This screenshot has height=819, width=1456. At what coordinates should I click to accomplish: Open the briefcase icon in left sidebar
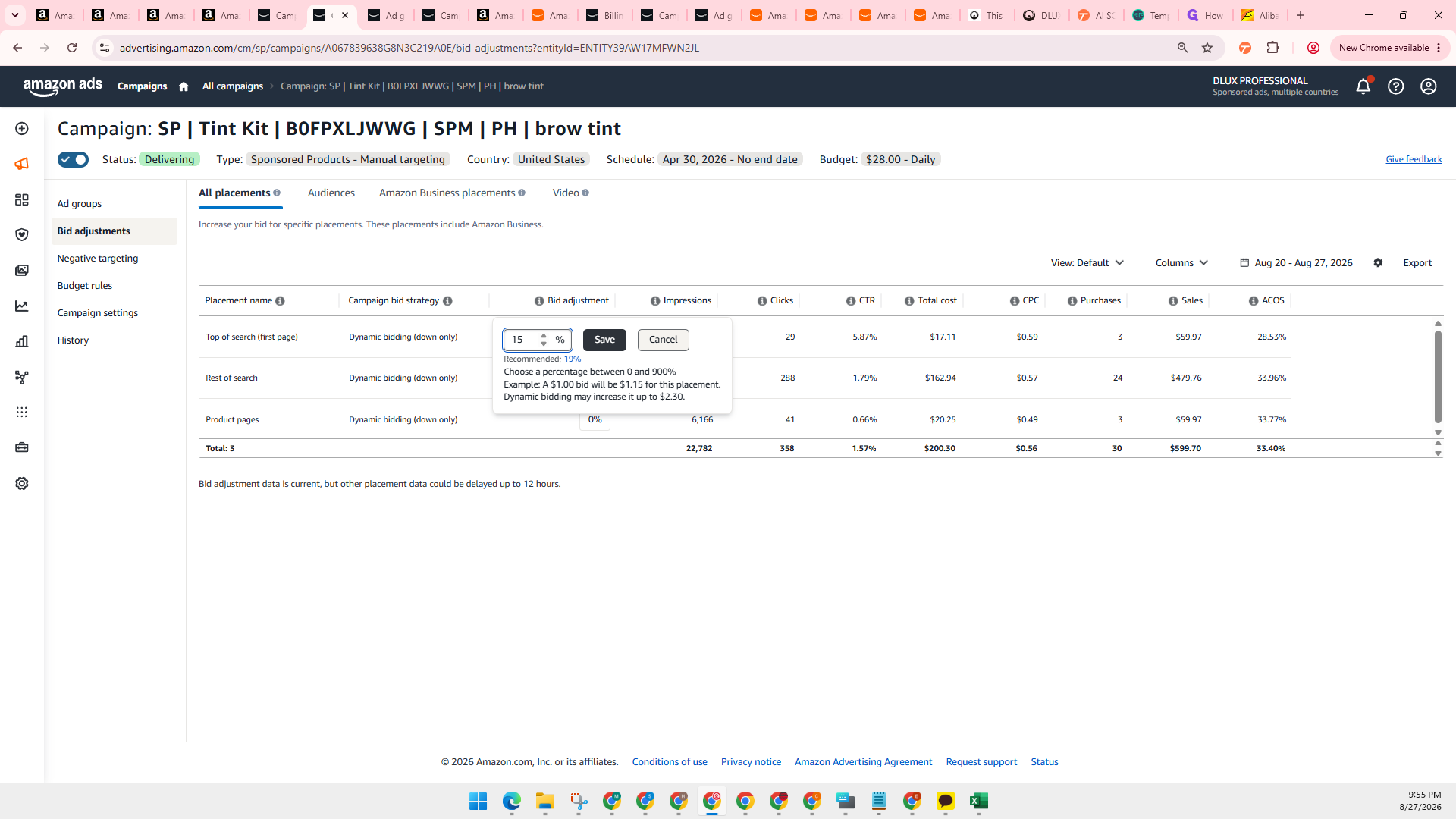(x=22, y=447)
